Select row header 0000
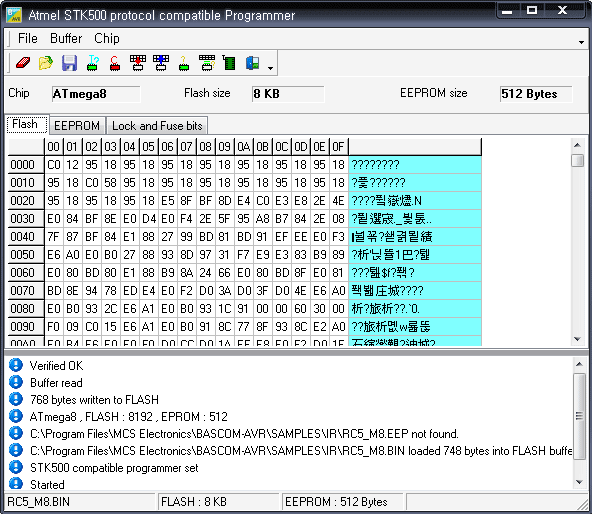The height and width of the screenshot is (514, 592). click(x=26, y=165)
